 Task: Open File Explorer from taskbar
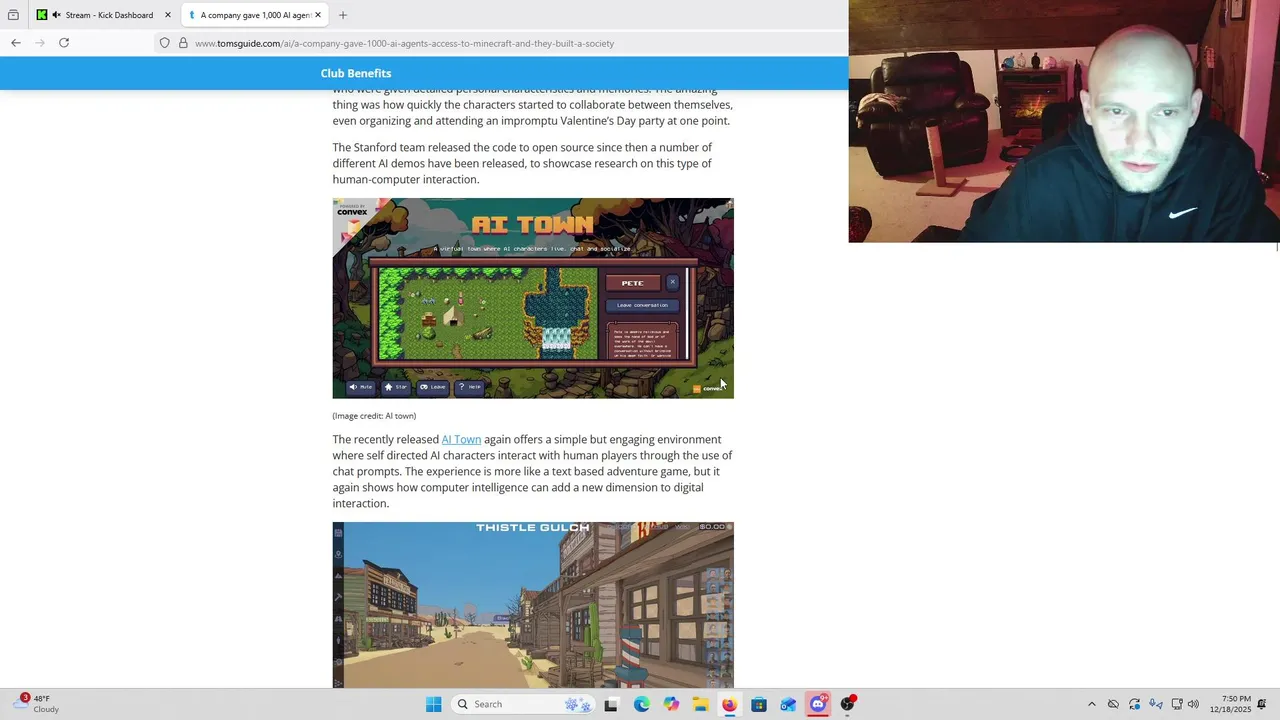(x=700, y=704)
